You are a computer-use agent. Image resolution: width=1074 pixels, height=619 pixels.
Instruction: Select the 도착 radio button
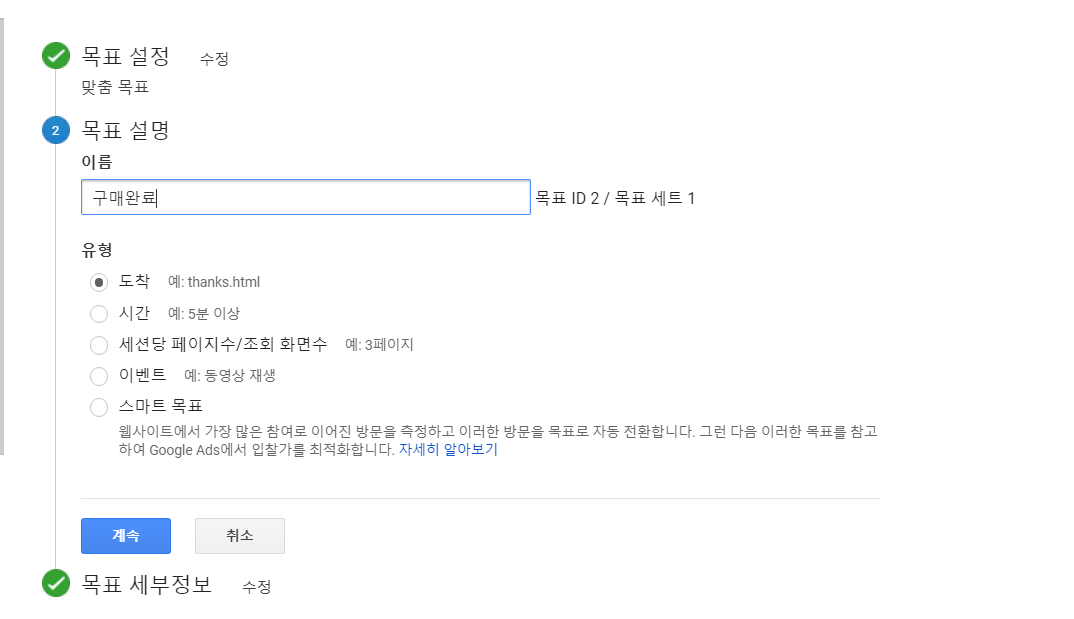point(99,282)
